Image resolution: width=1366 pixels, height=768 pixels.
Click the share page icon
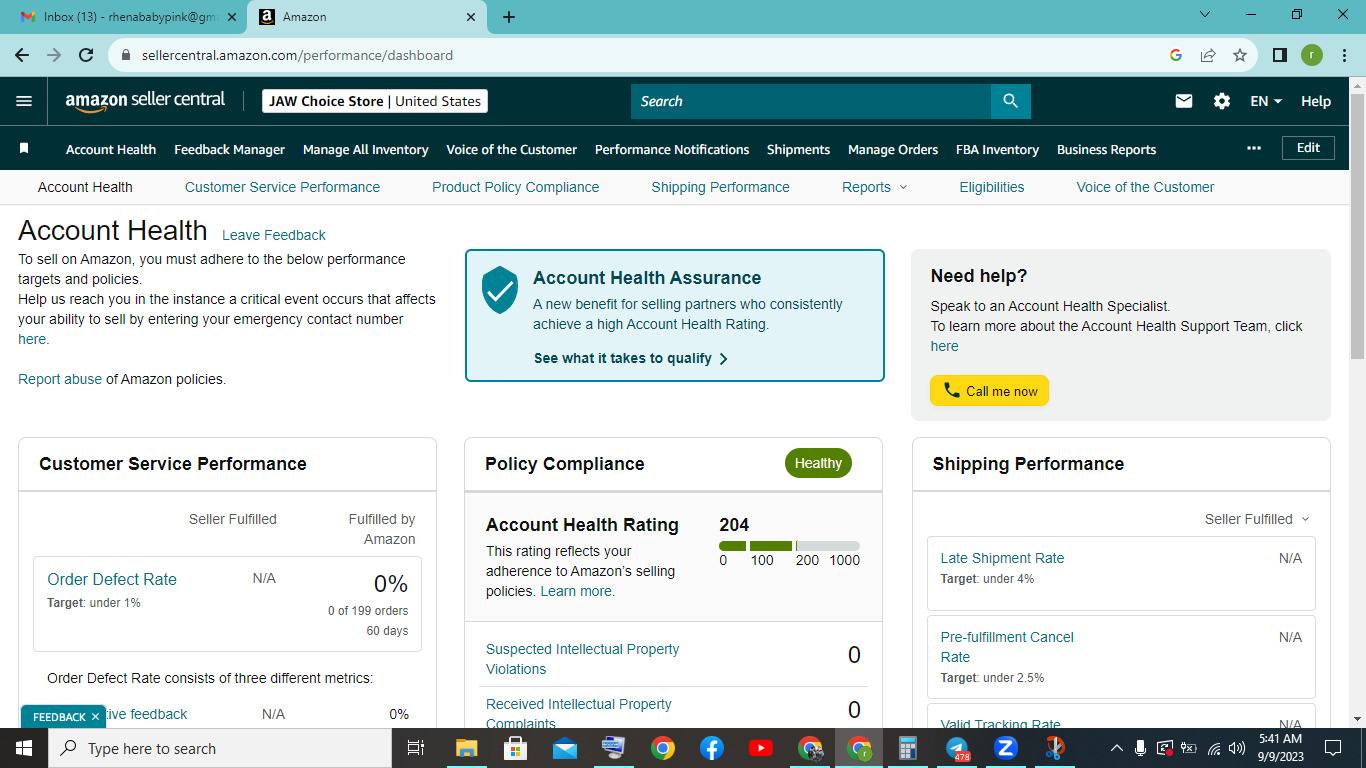click(1208, 55)
